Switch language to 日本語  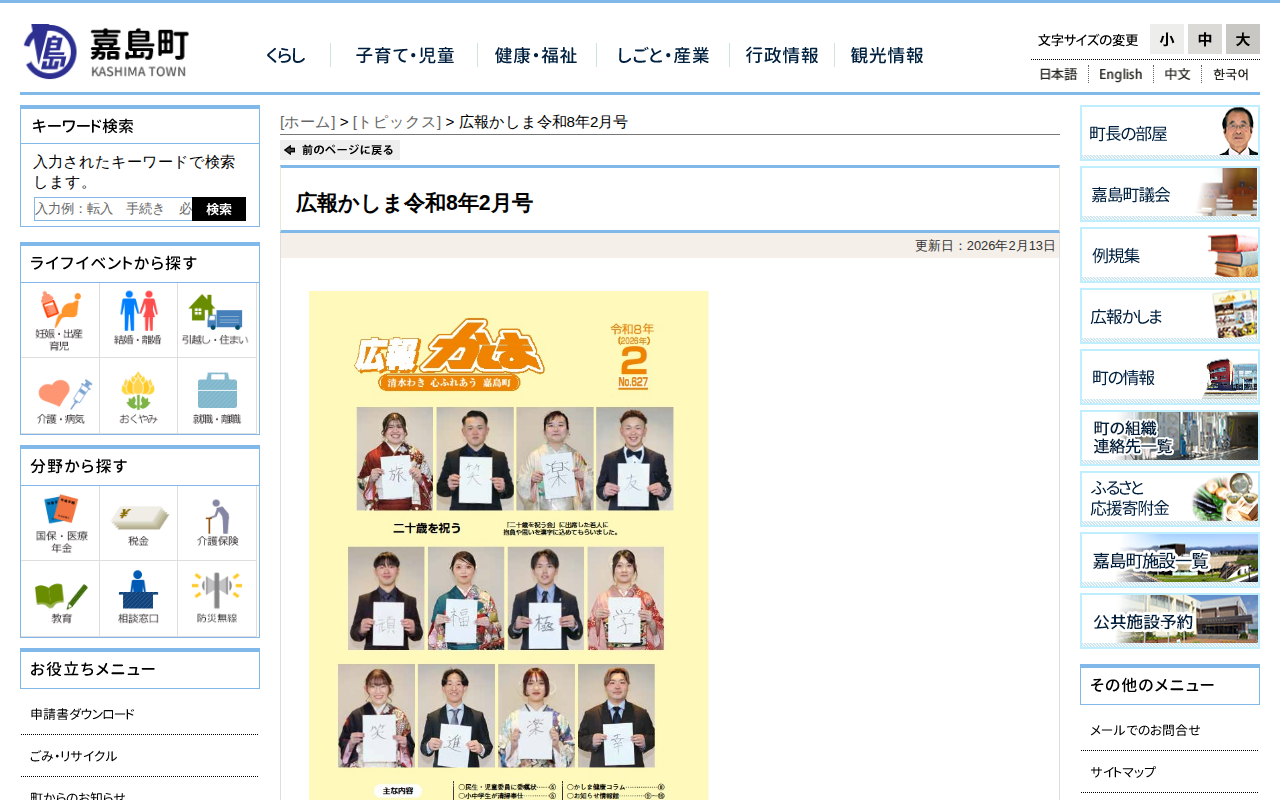click(1058, 74)
